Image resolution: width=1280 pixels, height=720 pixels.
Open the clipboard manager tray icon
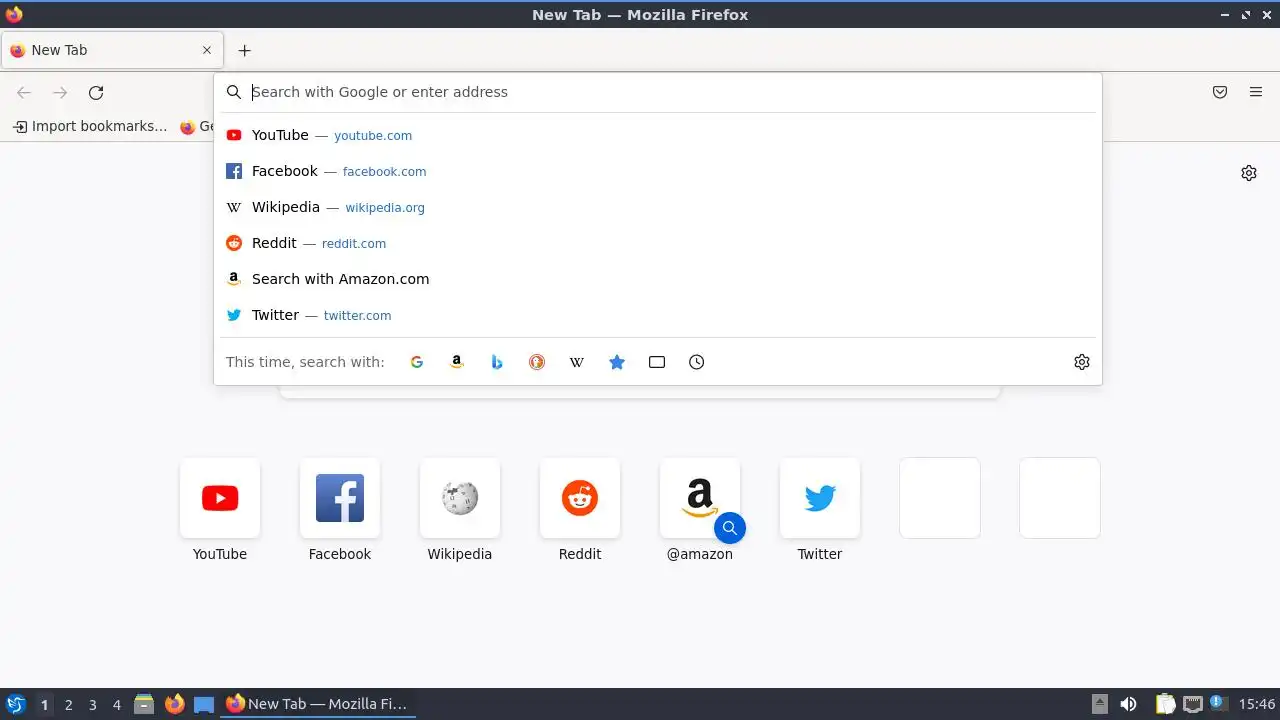tap(1165, 704)
